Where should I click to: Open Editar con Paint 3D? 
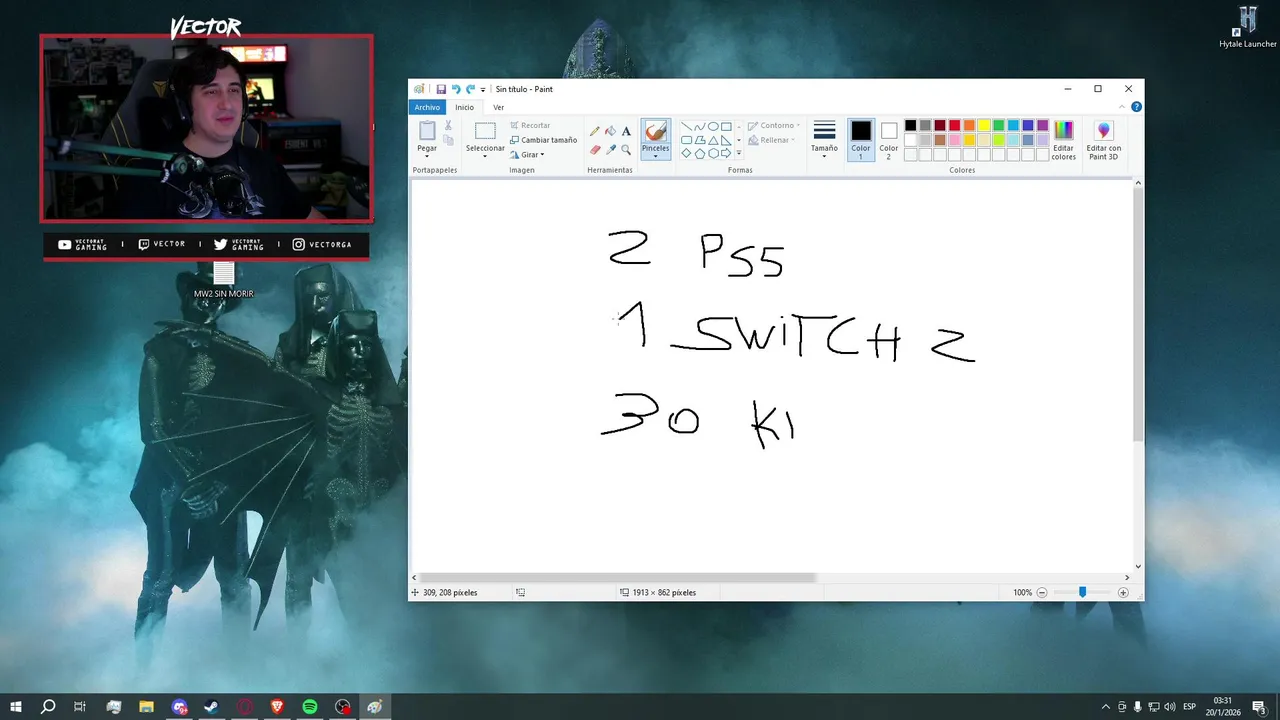click(1104, 140)
